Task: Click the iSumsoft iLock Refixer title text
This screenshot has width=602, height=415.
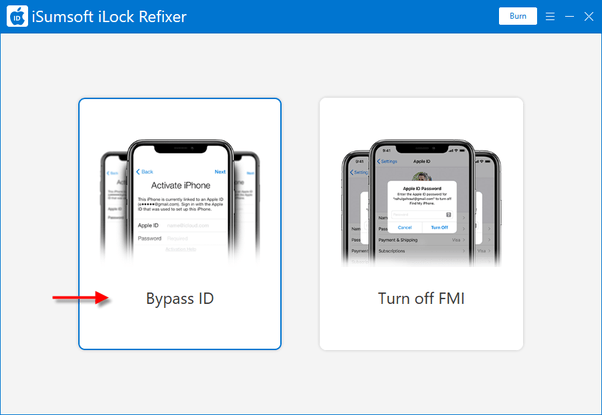Action: click(x=109, y=17)
